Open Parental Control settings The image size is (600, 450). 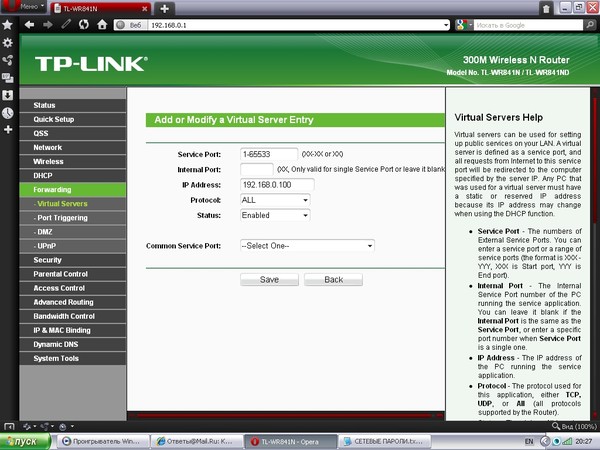tap(73, 274)
